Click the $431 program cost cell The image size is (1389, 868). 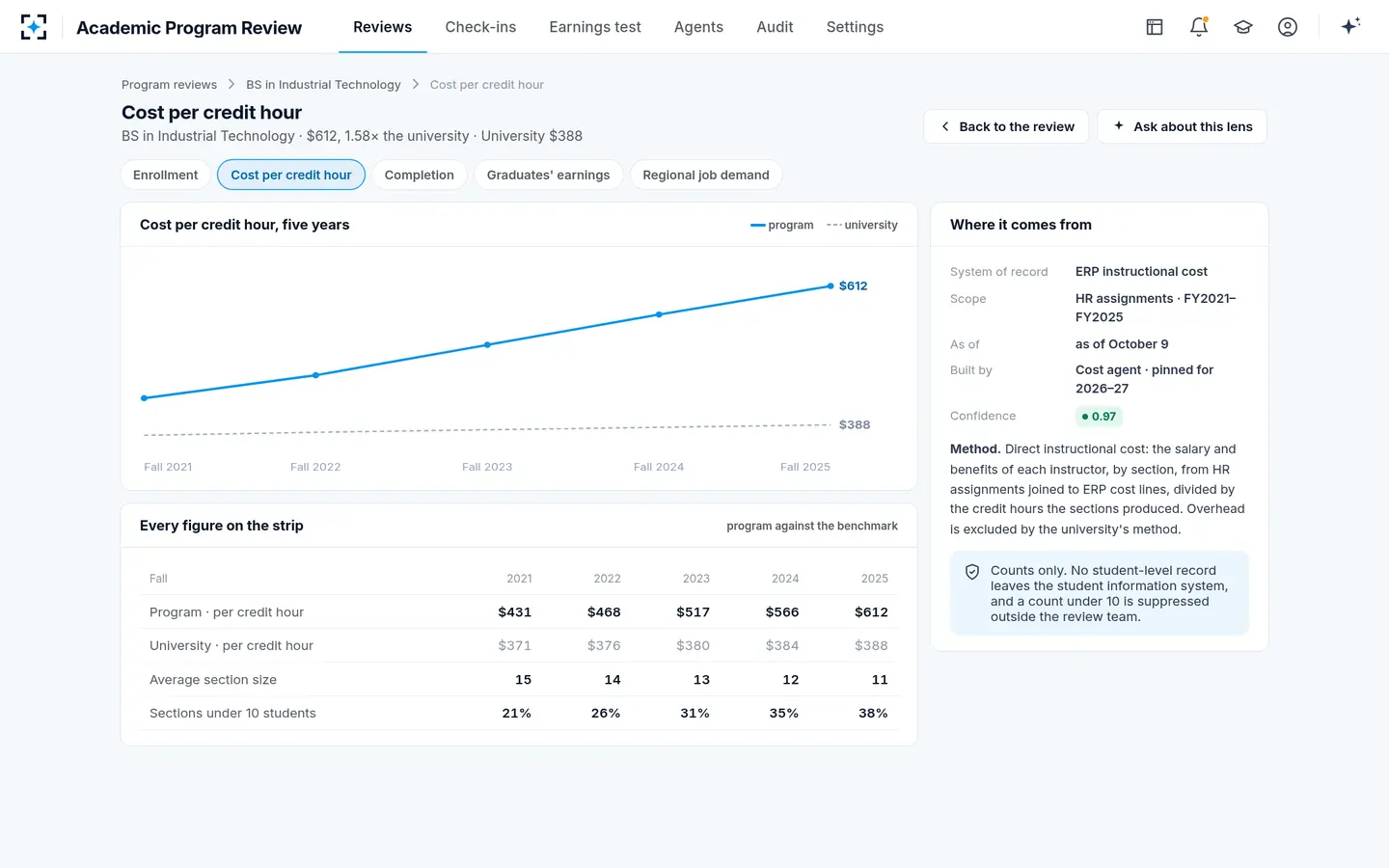514,612
